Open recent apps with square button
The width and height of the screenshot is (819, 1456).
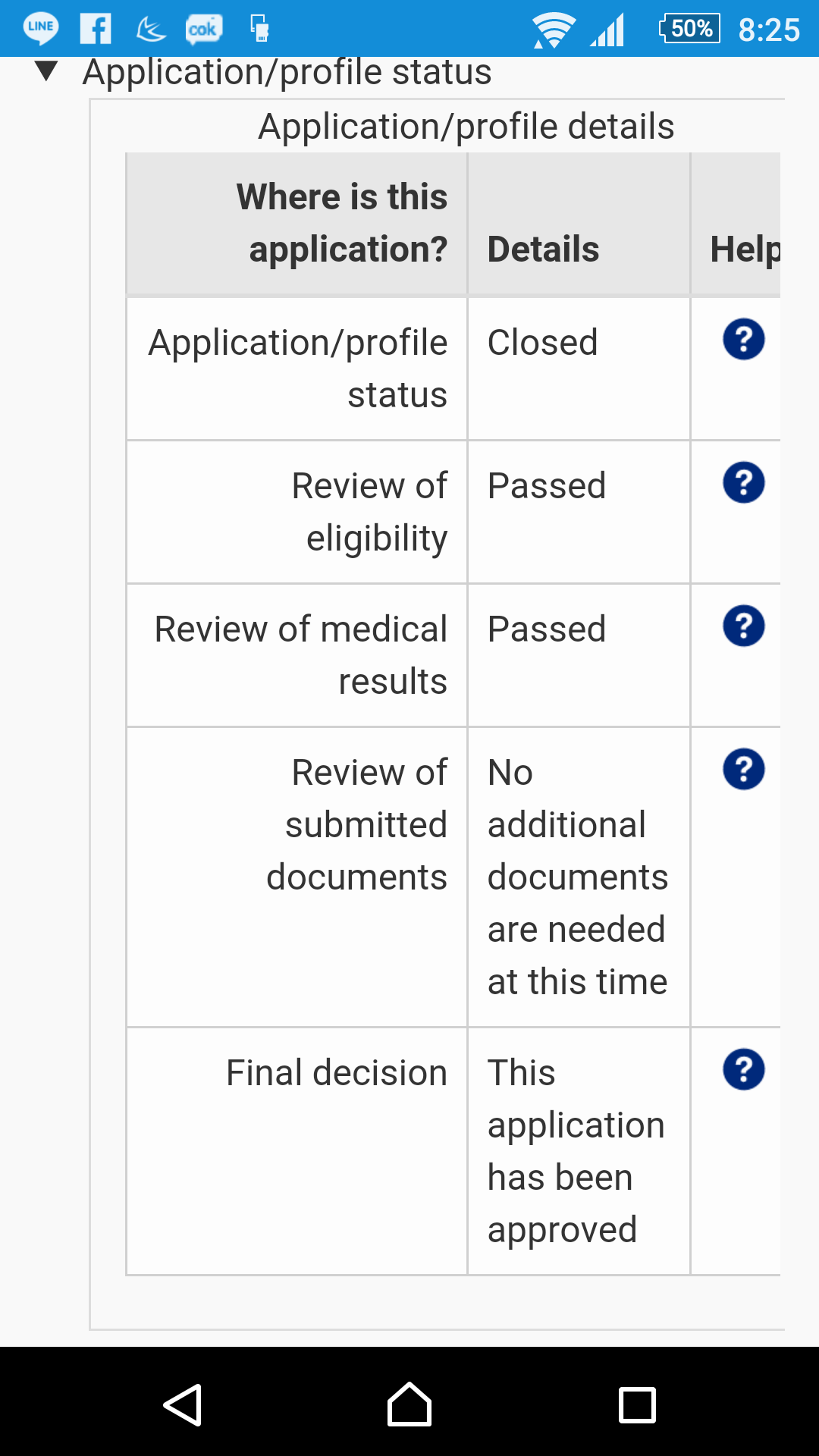click(x=637, y=1404)
